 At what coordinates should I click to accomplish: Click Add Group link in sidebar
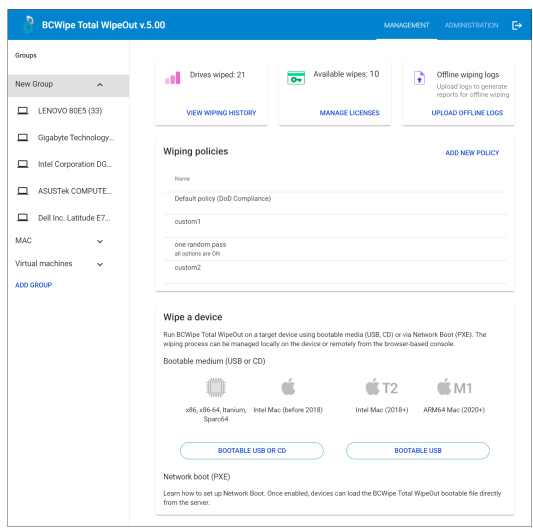[x=34, y=285]
